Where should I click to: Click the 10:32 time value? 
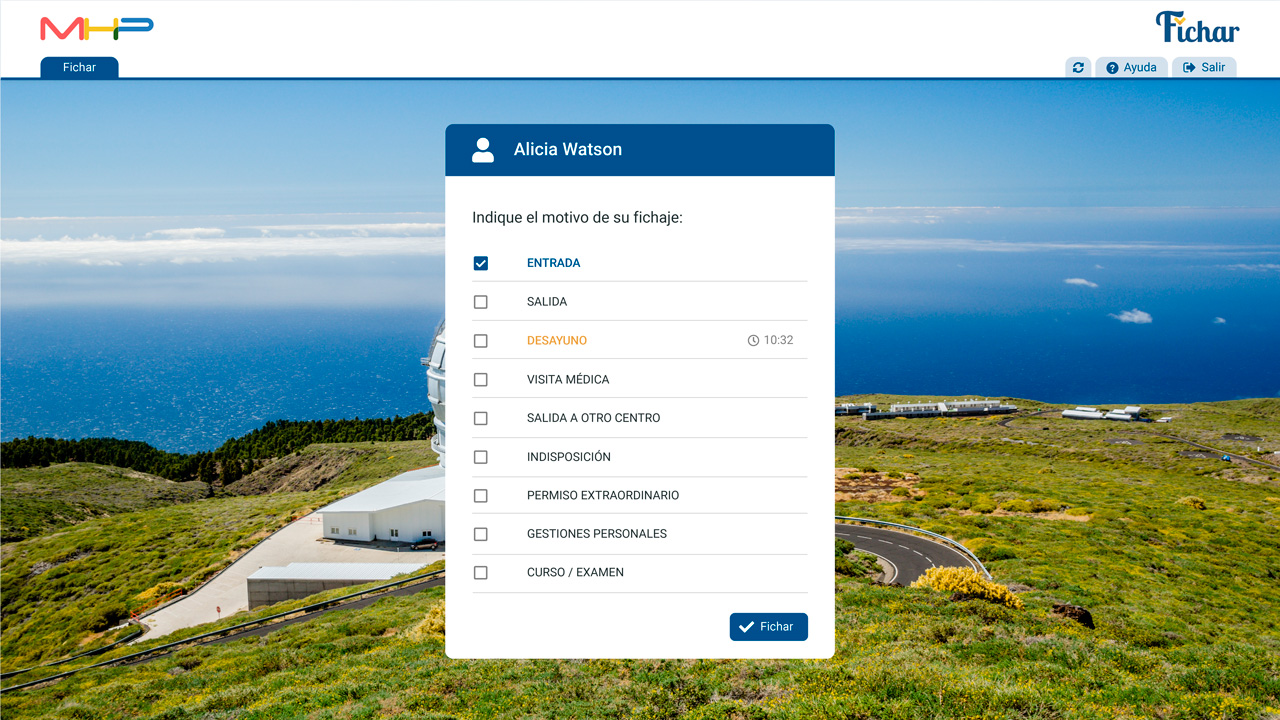778,340
